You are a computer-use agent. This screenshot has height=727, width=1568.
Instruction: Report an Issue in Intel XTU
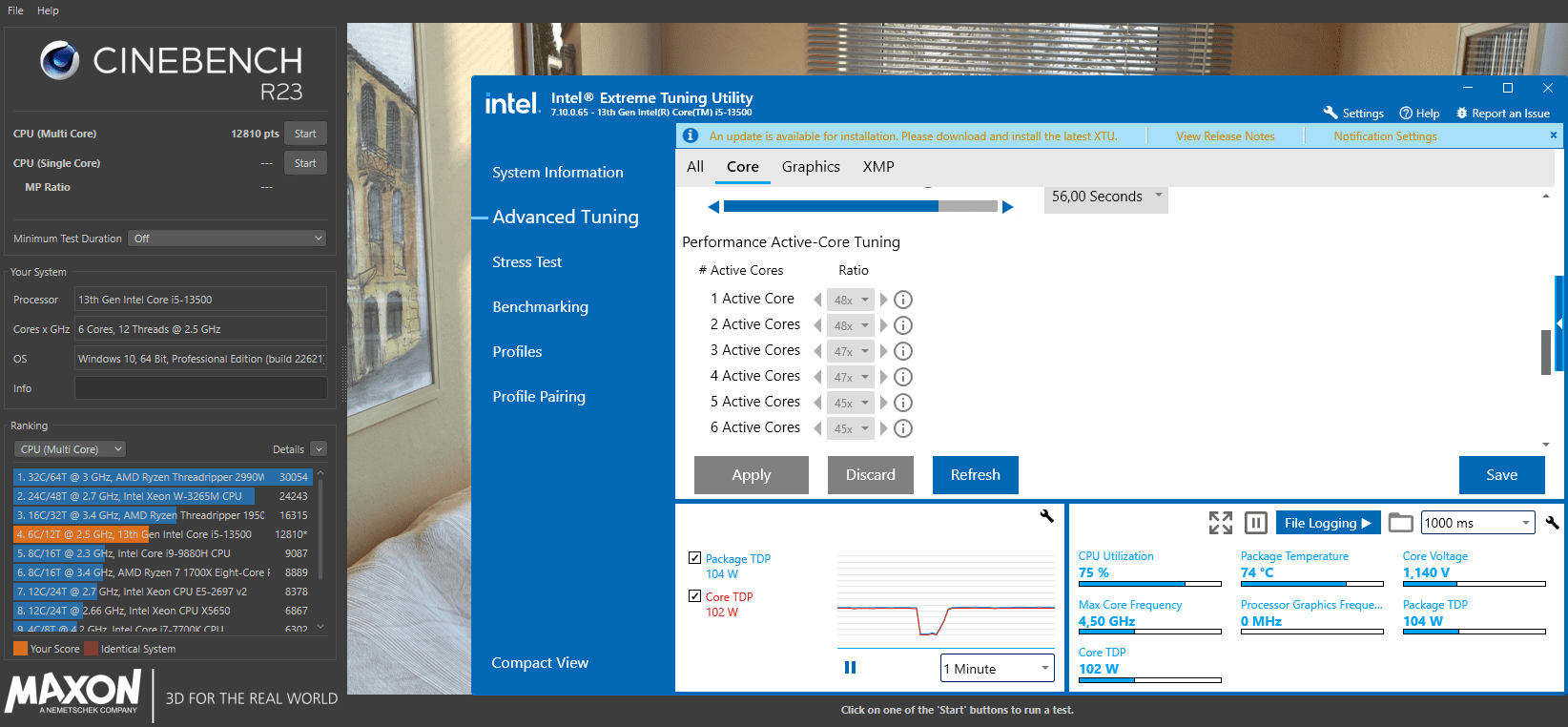pos(1502,113)
